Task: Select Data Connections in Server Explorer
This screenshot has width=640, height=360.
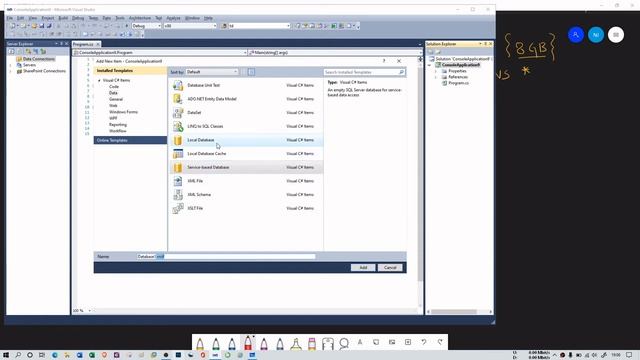Action: (x=38, y=59)
